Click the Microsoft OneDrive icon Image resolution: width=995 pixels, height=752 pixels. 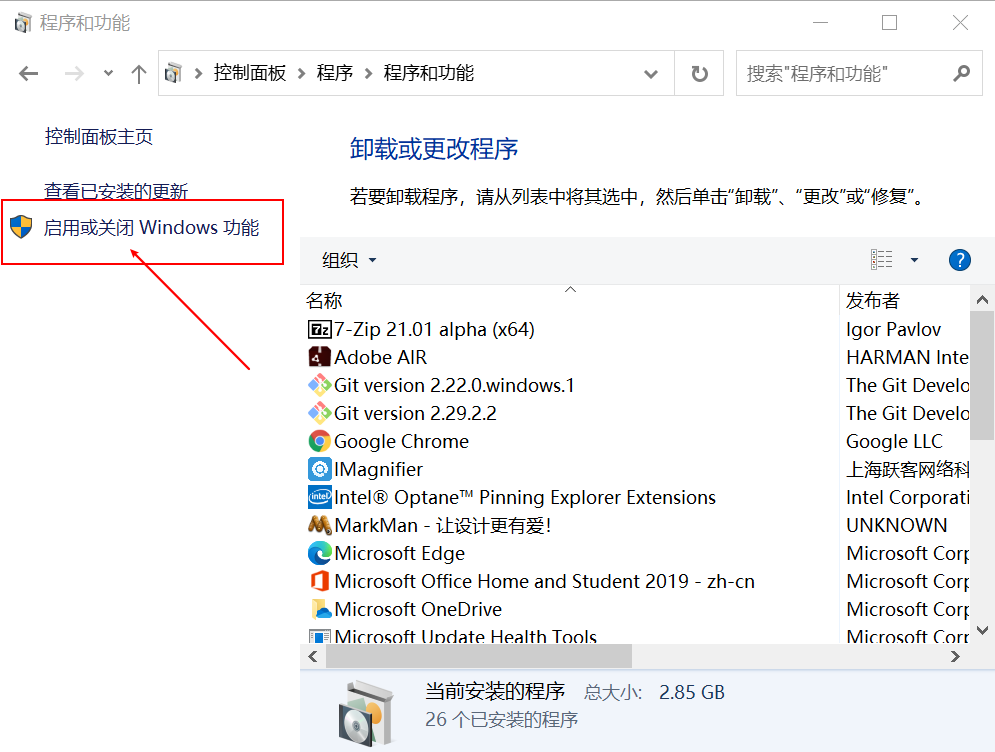tap(321, 609)
